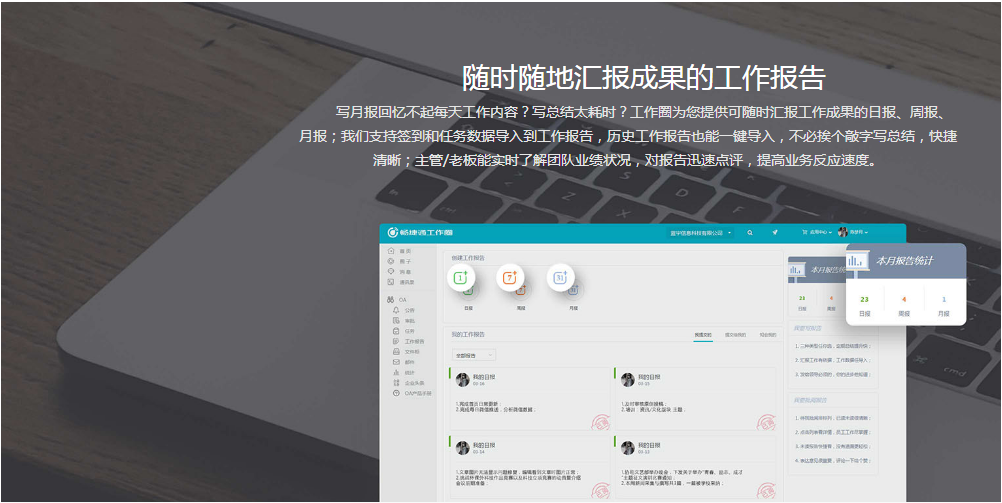The width and height of the screenshot is (1002, 503).
Task: Click the 本月报告统计 popup title
Action: 904,261
